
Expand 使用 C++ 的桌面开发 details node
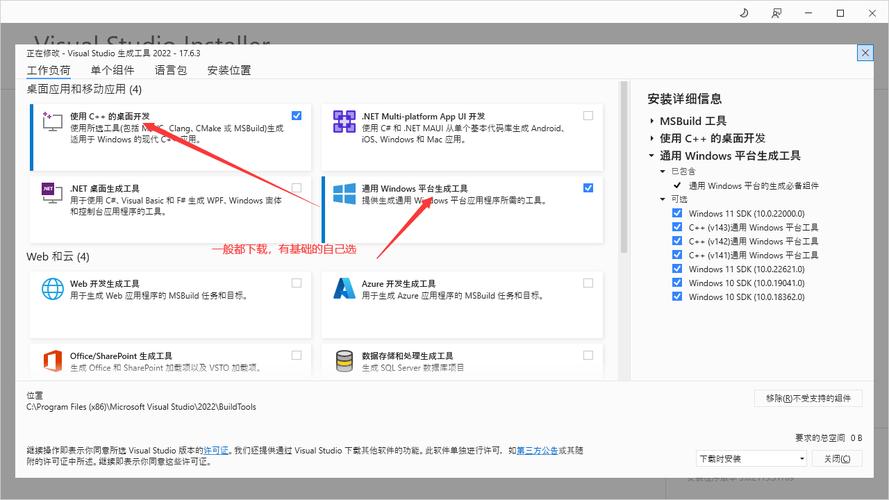coord(652,138)
